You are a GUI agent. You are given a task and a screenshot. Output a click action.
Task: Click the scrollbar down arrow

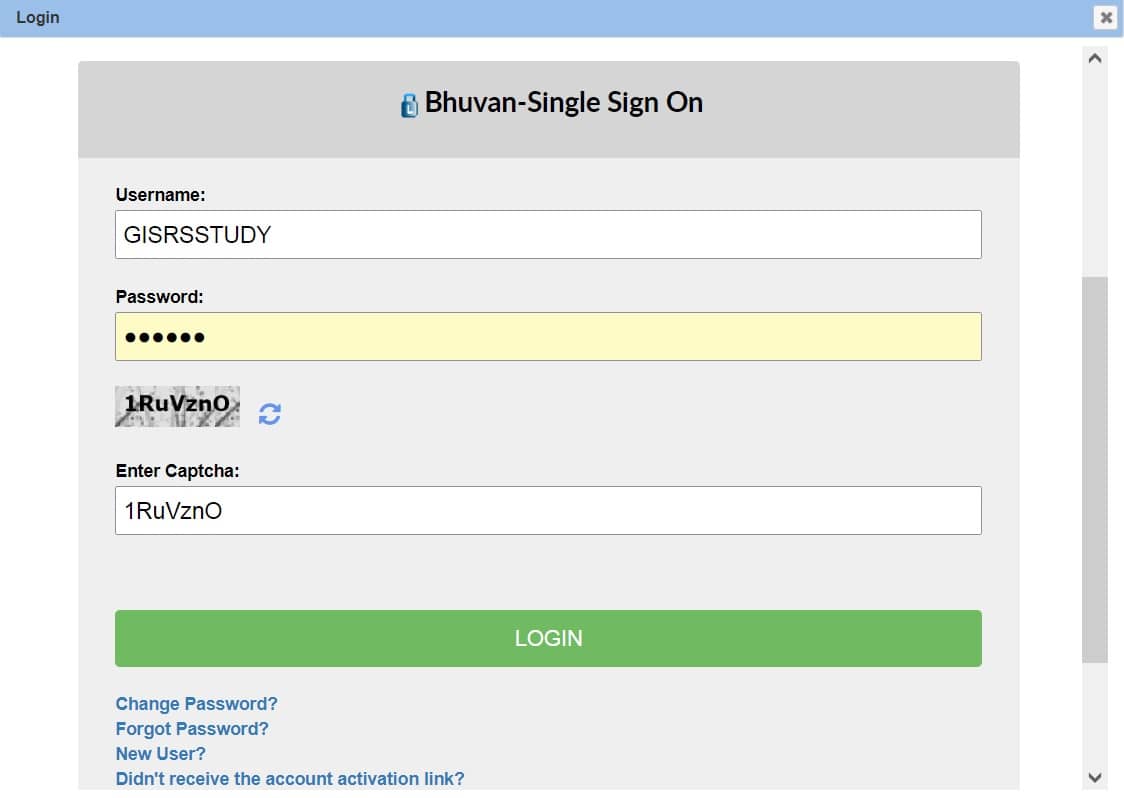pos(1096,775)
